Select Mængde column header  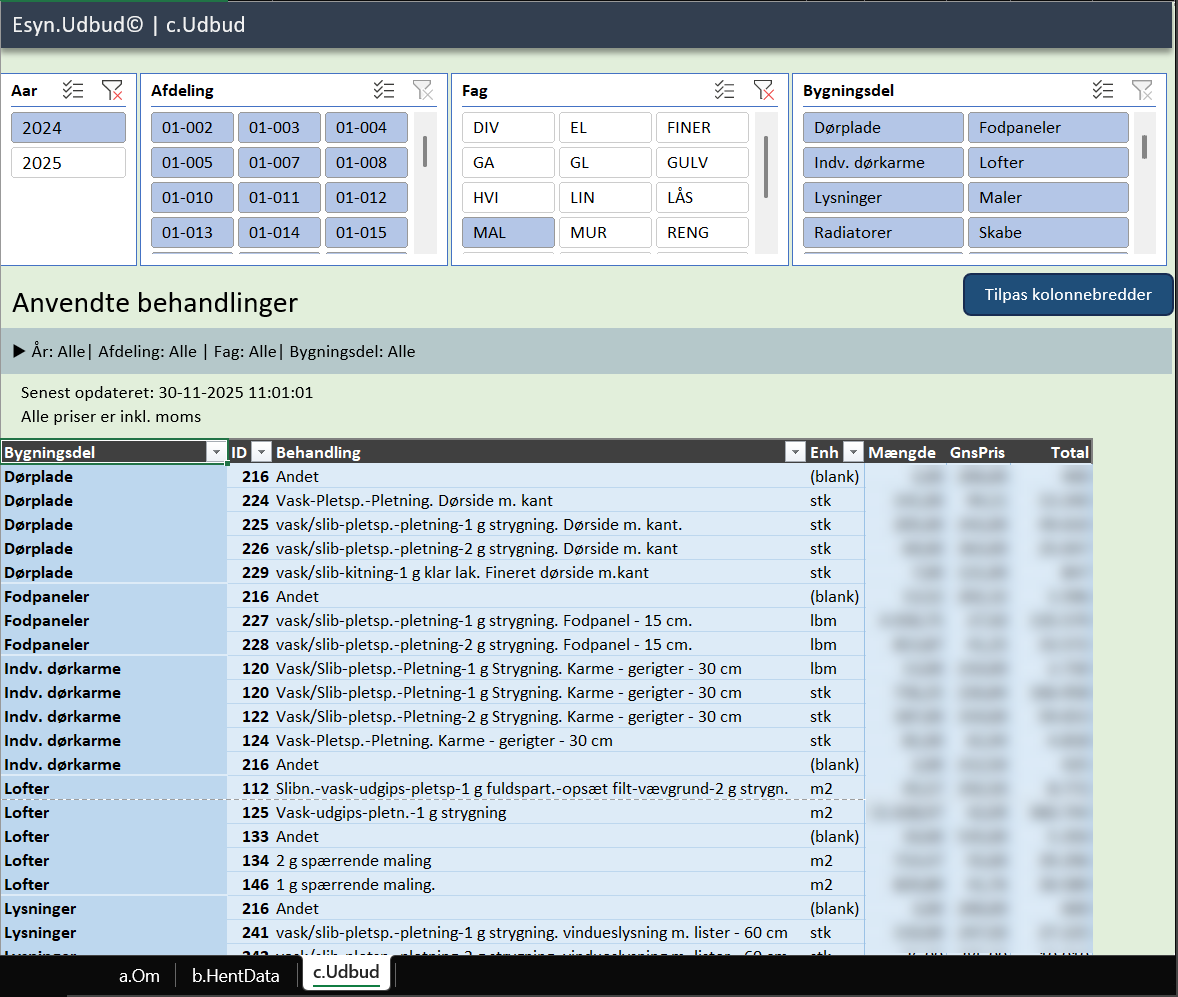point(902,452)
